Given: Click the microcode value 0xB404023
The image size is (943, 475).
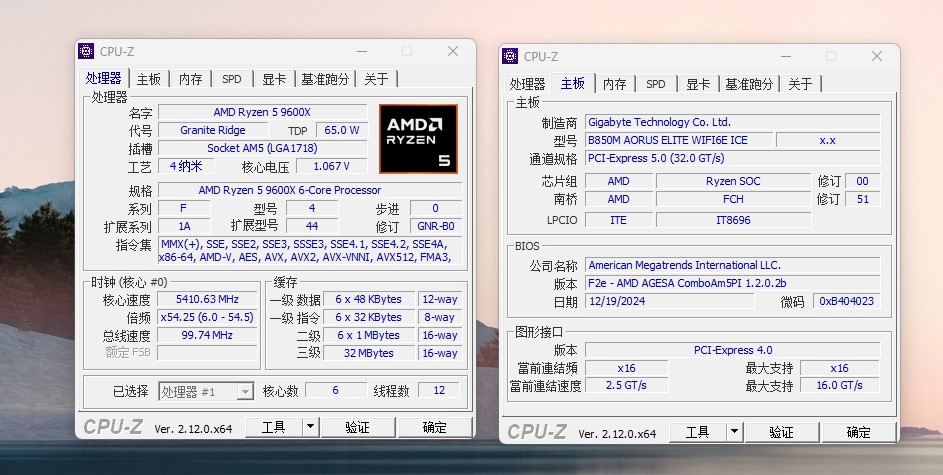Looking at the screenshot, I should (x=846, y=301).
